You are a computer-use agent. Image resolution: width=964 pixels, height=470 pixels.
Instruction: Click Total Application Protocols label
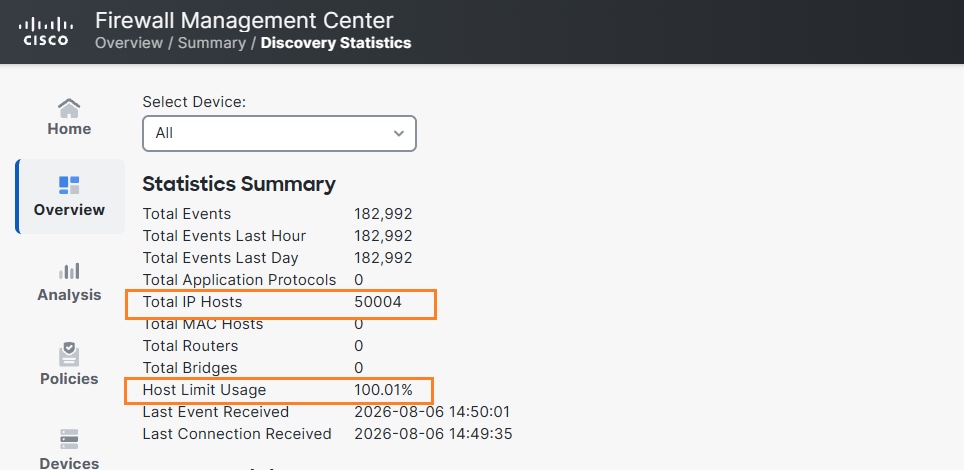tap(240, 280)
